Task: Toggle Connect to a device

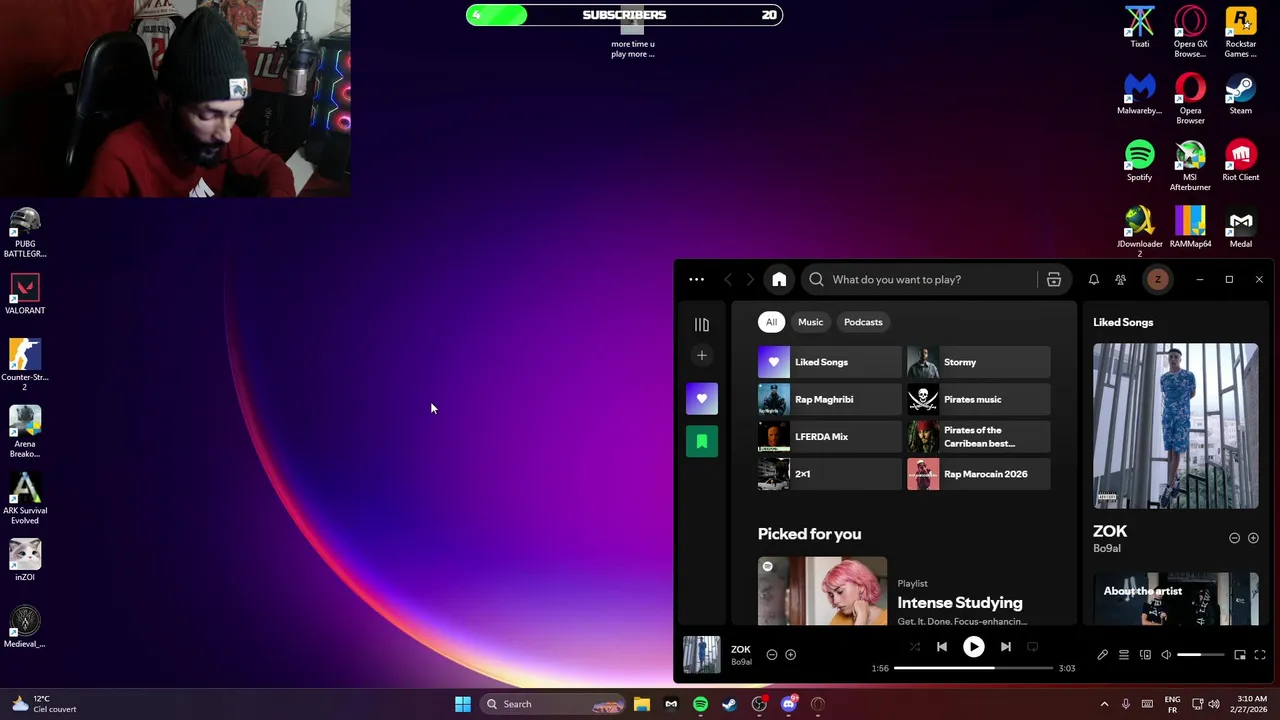Action: tap(1145, 655)
